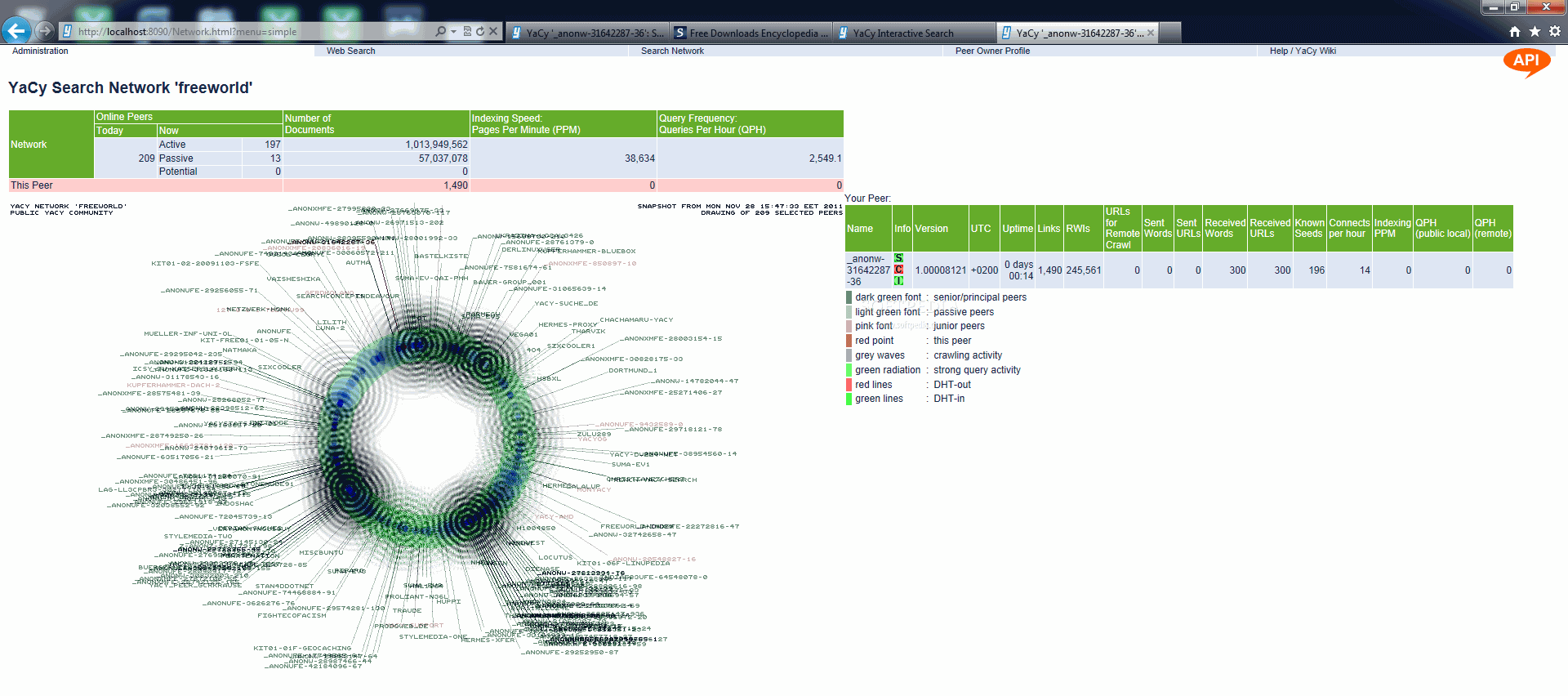Click the pink font legend swatch
The image size is (1568, 696).
(x=849, y=326)
